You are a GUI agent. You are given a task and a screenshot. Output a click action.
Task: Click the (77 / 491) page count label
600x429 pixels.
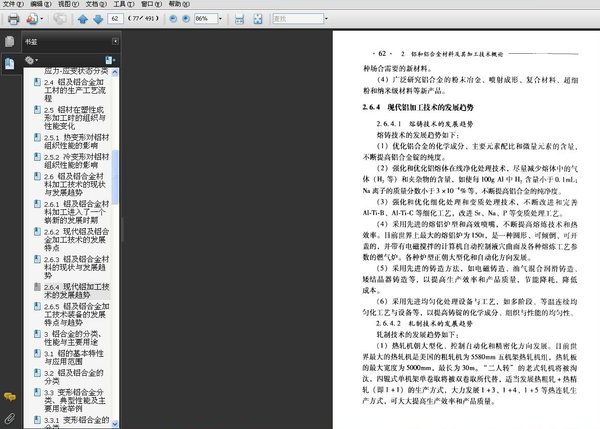(x=143, y=18)
